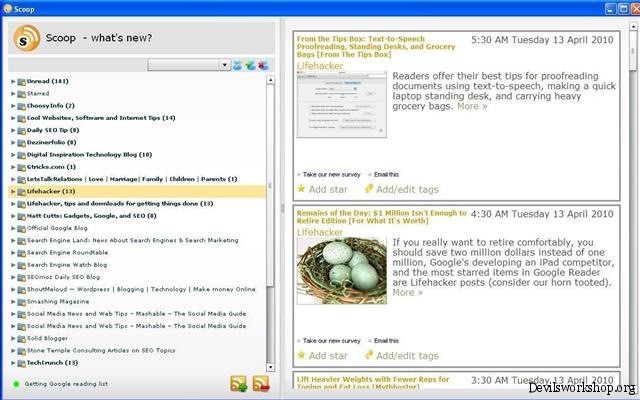This screenshot has width=640, height=400.
Task: Click Email this in second article
Action: (387, 340)
